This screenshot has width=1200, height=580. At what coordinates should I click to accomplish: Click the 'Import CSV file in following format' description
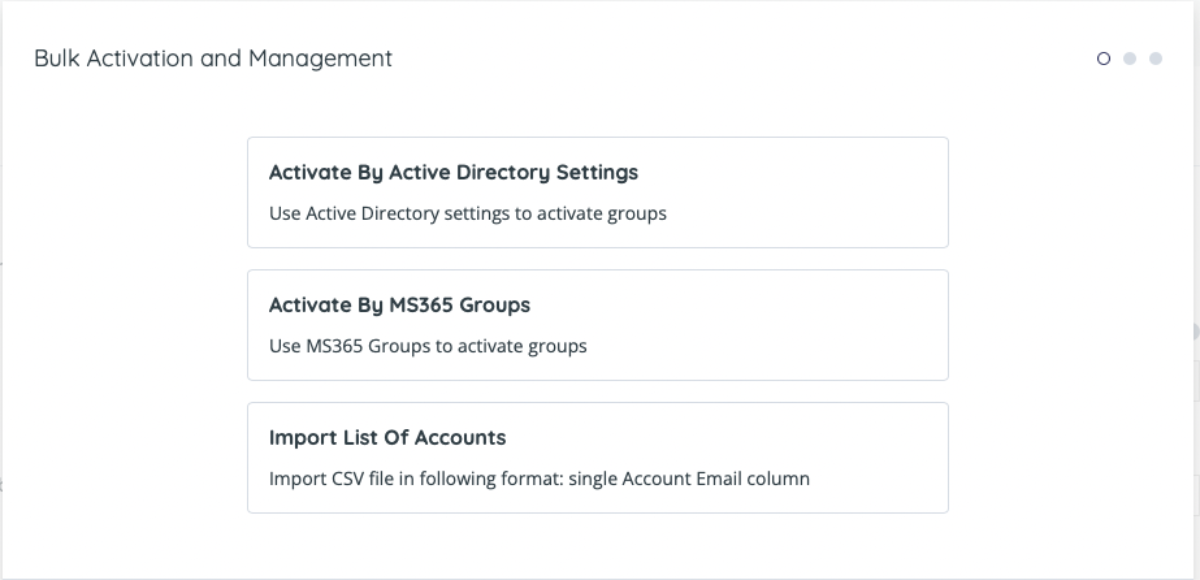click(539, 479)
